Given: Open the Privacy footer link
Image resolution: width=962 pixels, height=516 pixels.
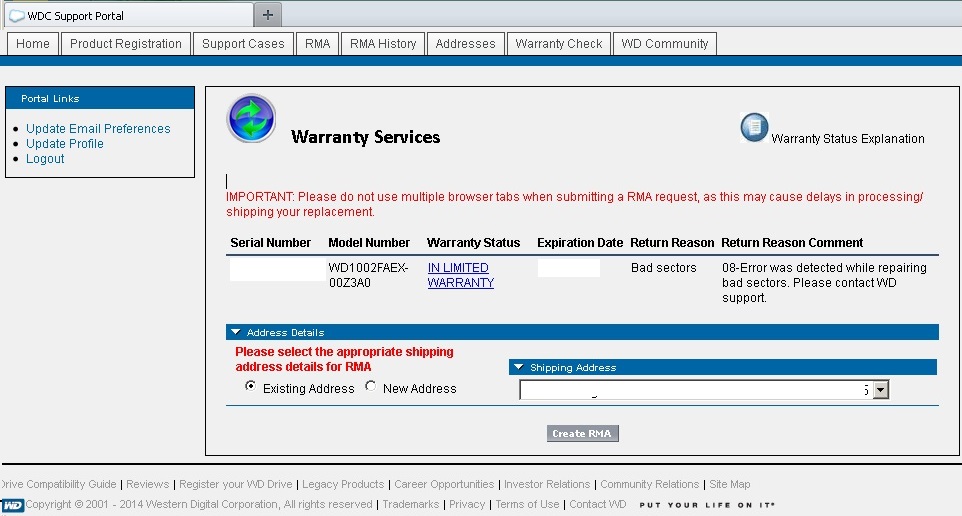Looking at the screenshot, I should [x=467, y=504].
